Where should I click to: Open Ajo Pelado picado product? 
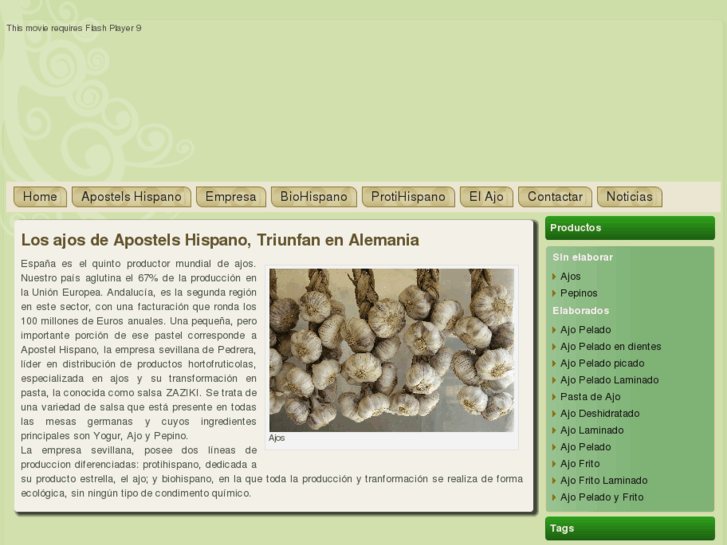(602, 363)
